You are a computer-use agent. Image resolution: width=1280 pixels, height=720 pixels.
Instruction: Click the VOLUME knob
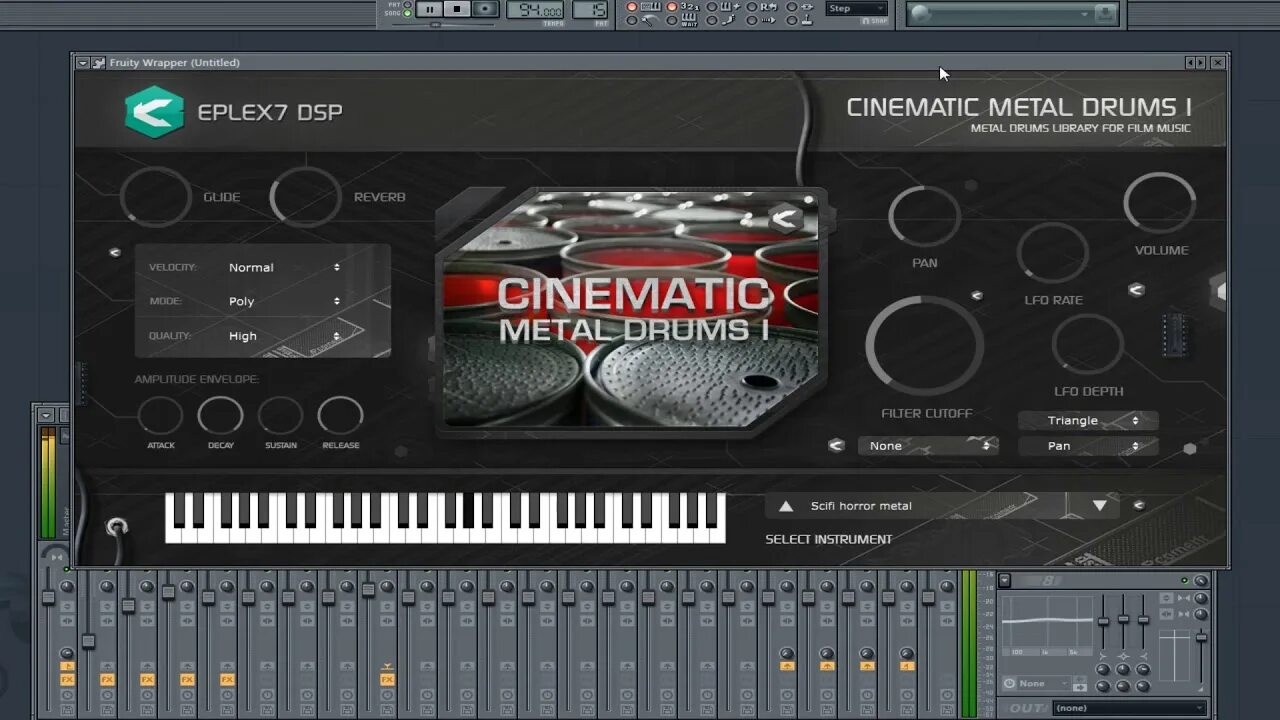click(x=1160, y=203)
